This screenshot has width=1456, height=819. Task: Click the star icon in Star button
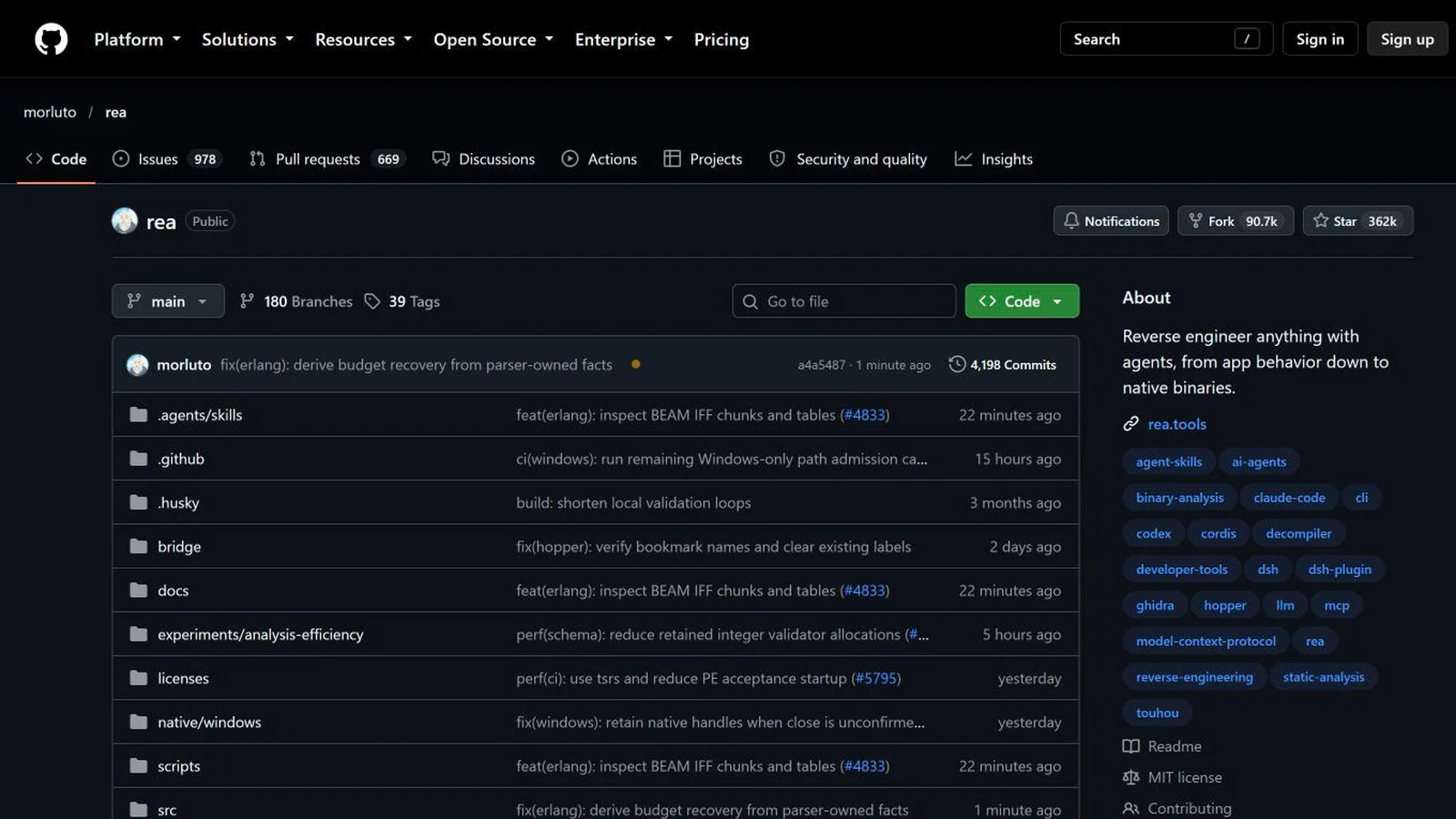[x=1320, y=221]
